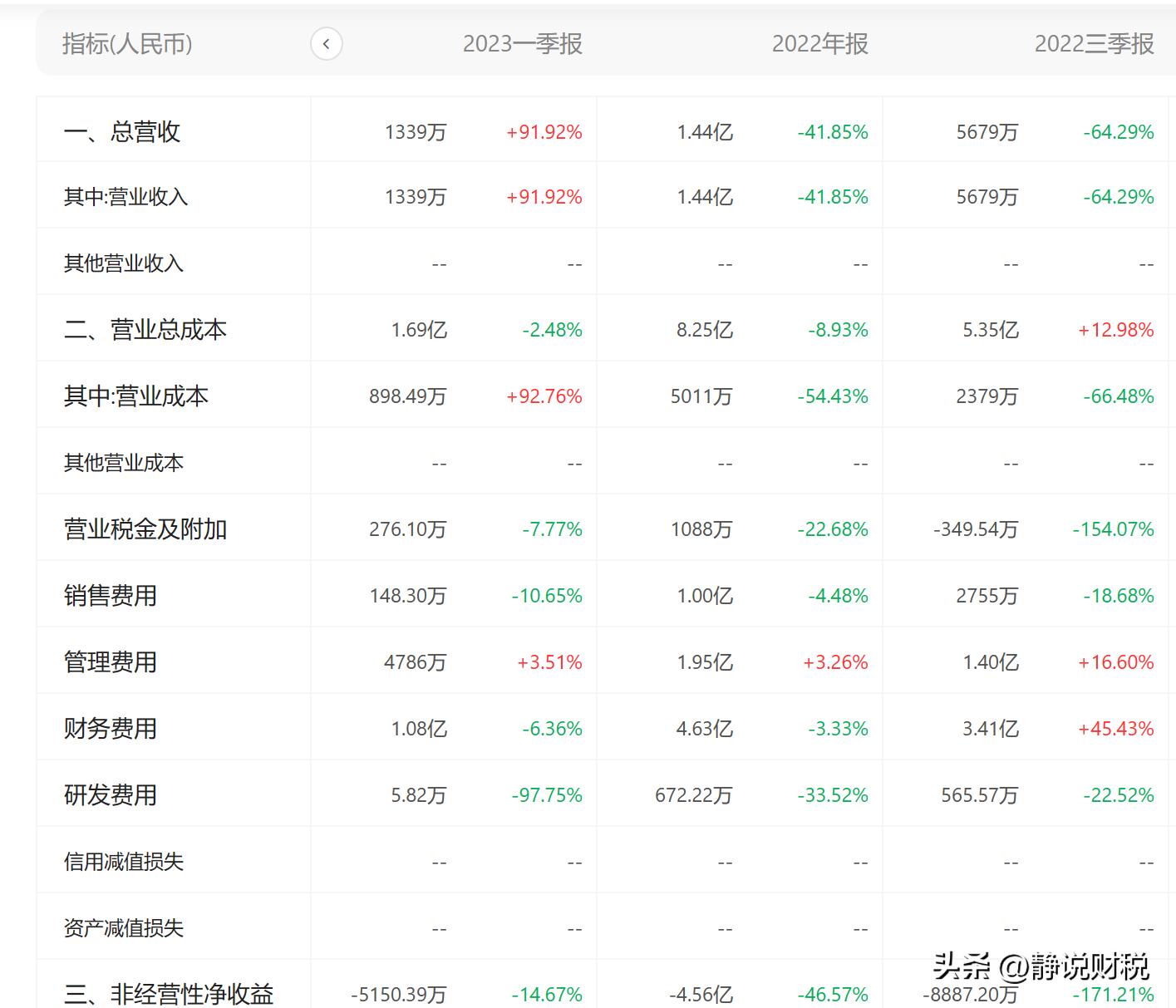Click the 财务费用 row label
This screenshot has width=1176, height=1008.
[108, 728]
